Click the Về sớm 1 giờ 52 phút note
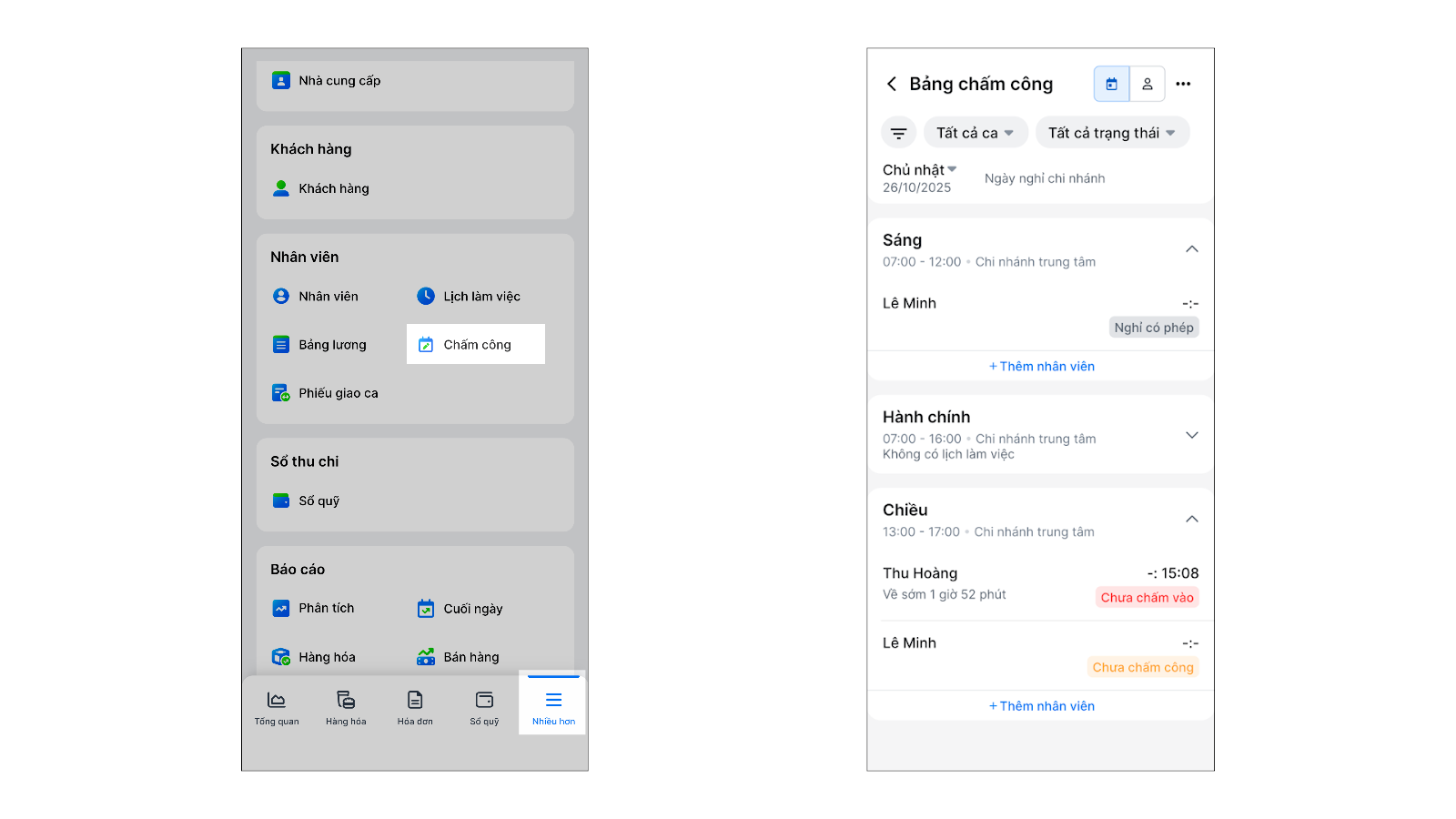 click(945, 594)
